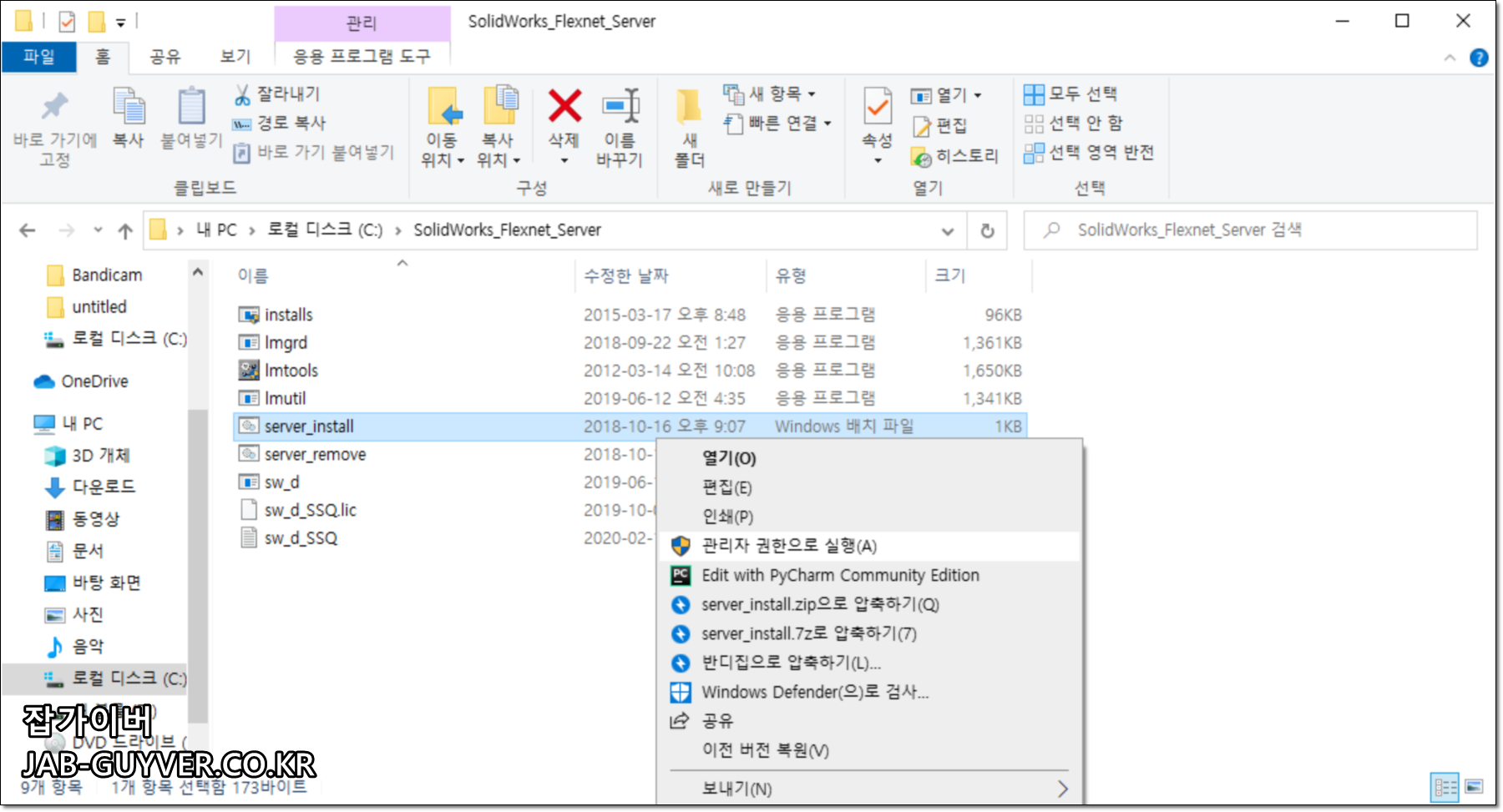Image resolution: width=1503 pixels, height=812 pixels.
Task: Select the sw_d_SSQ.lic file
Action: (x=310, y=511)
